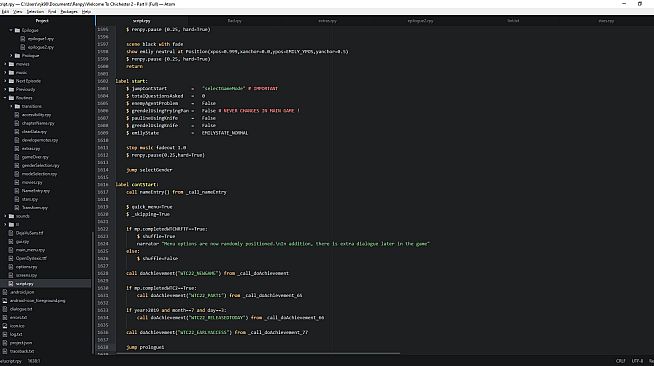Click the android-icon_foreground.png image icon
The height and width of the screenshot is (366, 654).
[x=5, y=301]
